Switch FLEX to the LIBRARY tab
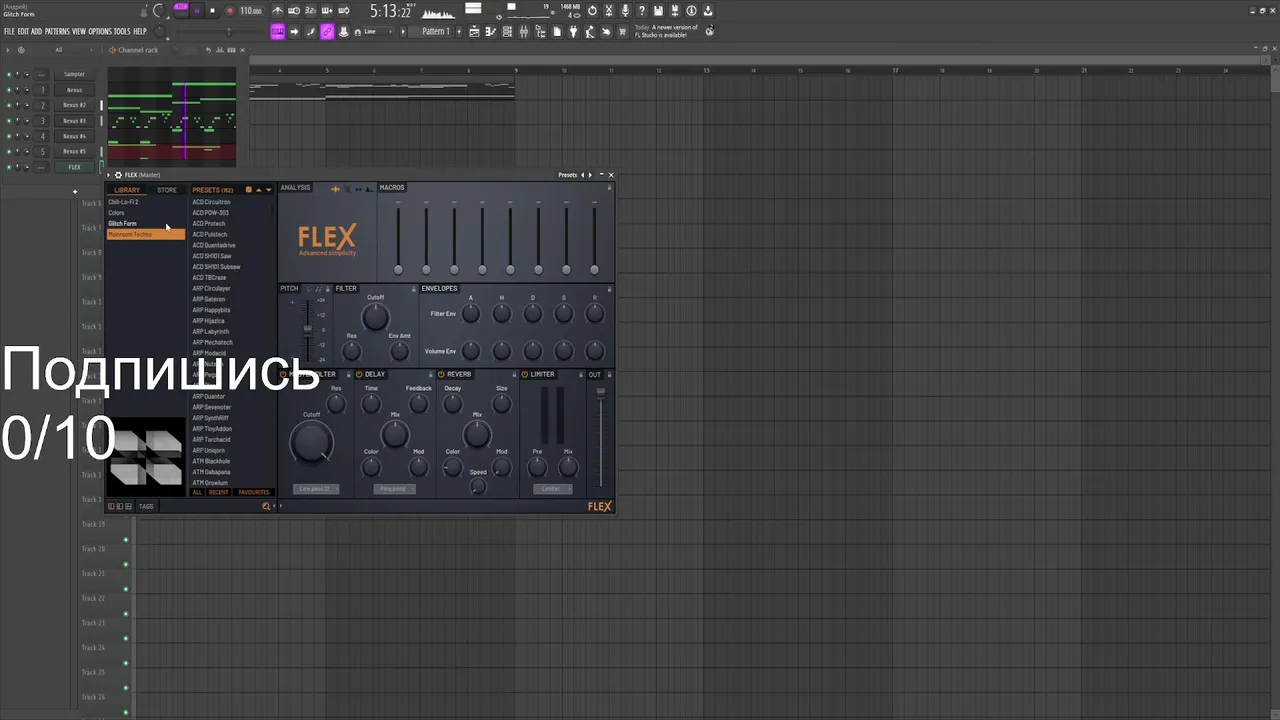 tap(127, 190)
